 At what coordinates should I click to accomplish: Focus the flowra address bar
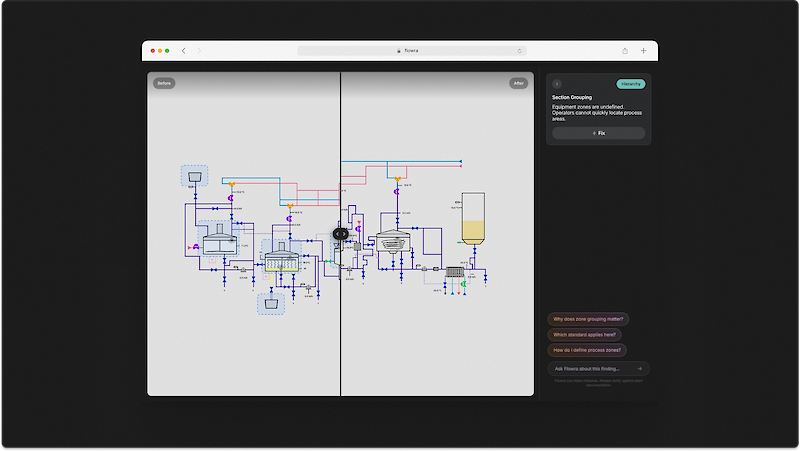click(412, 51)
